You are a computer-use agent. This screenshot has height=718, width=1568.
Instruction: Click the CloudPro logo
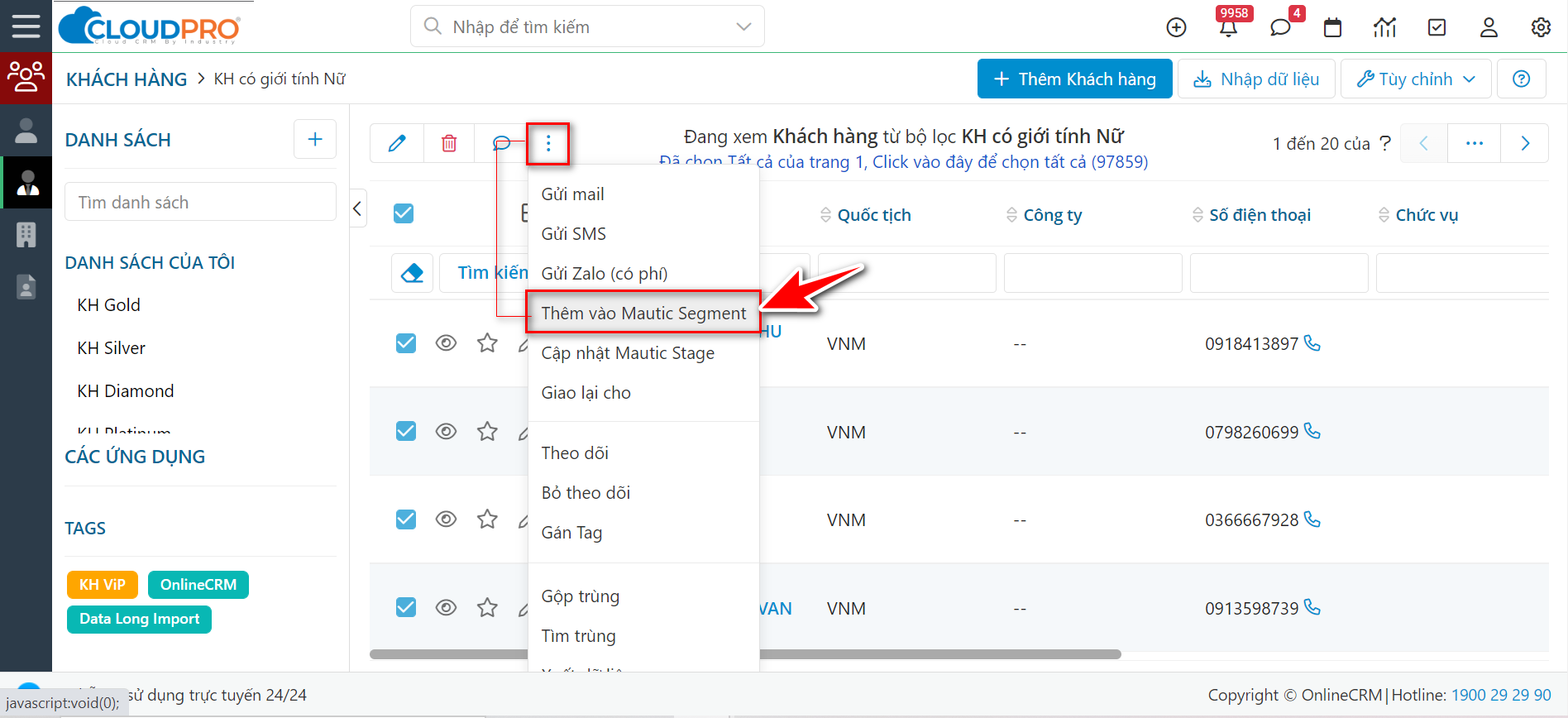(x=150, y=26)
